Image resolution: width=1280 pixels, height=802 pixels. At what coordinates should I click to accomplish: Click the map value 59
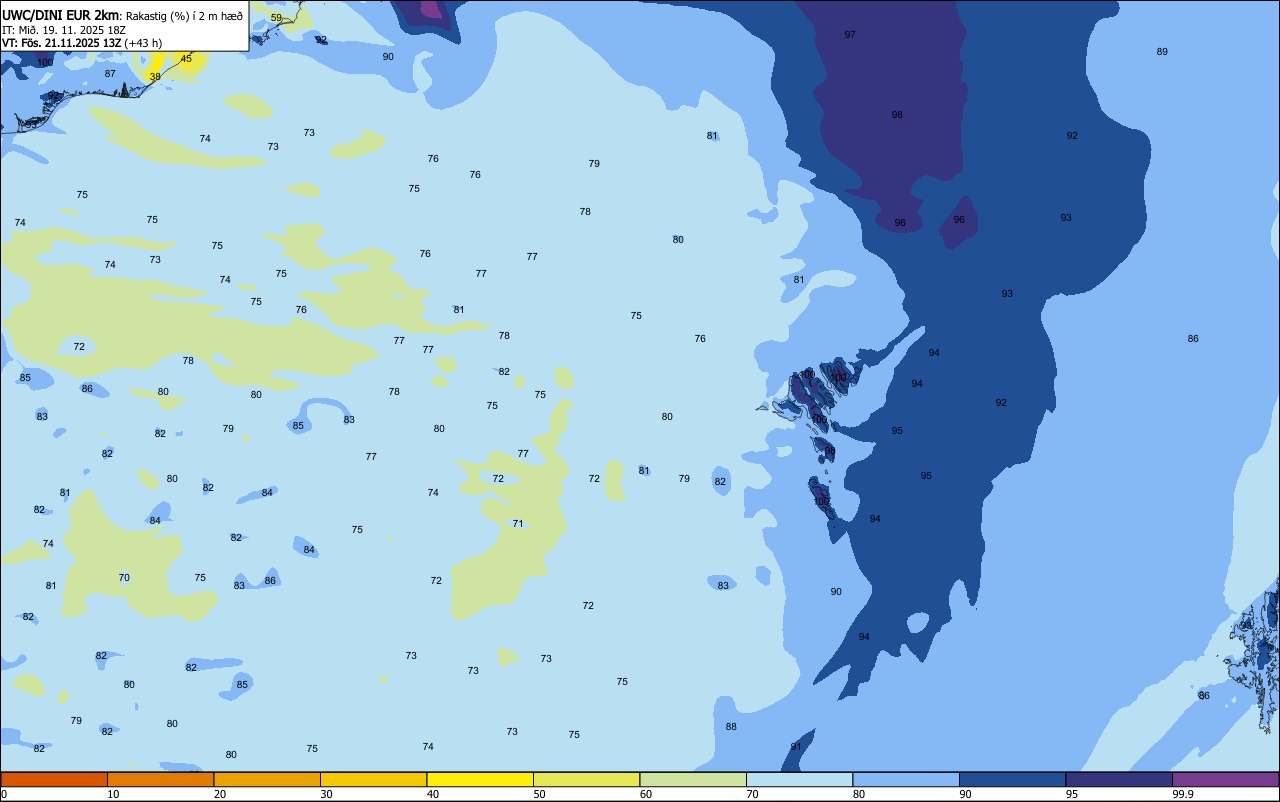click(276, 18)
